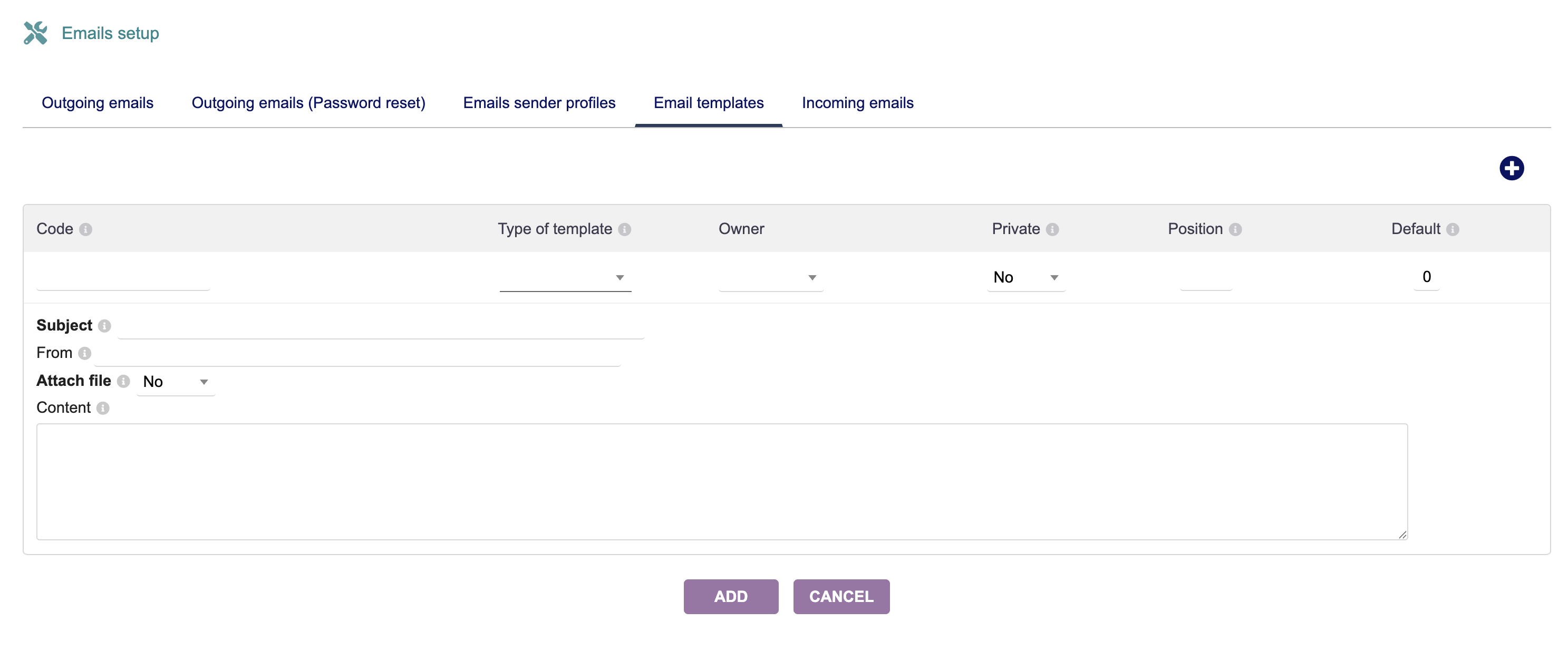Focus the From input field

pos(357,354)
